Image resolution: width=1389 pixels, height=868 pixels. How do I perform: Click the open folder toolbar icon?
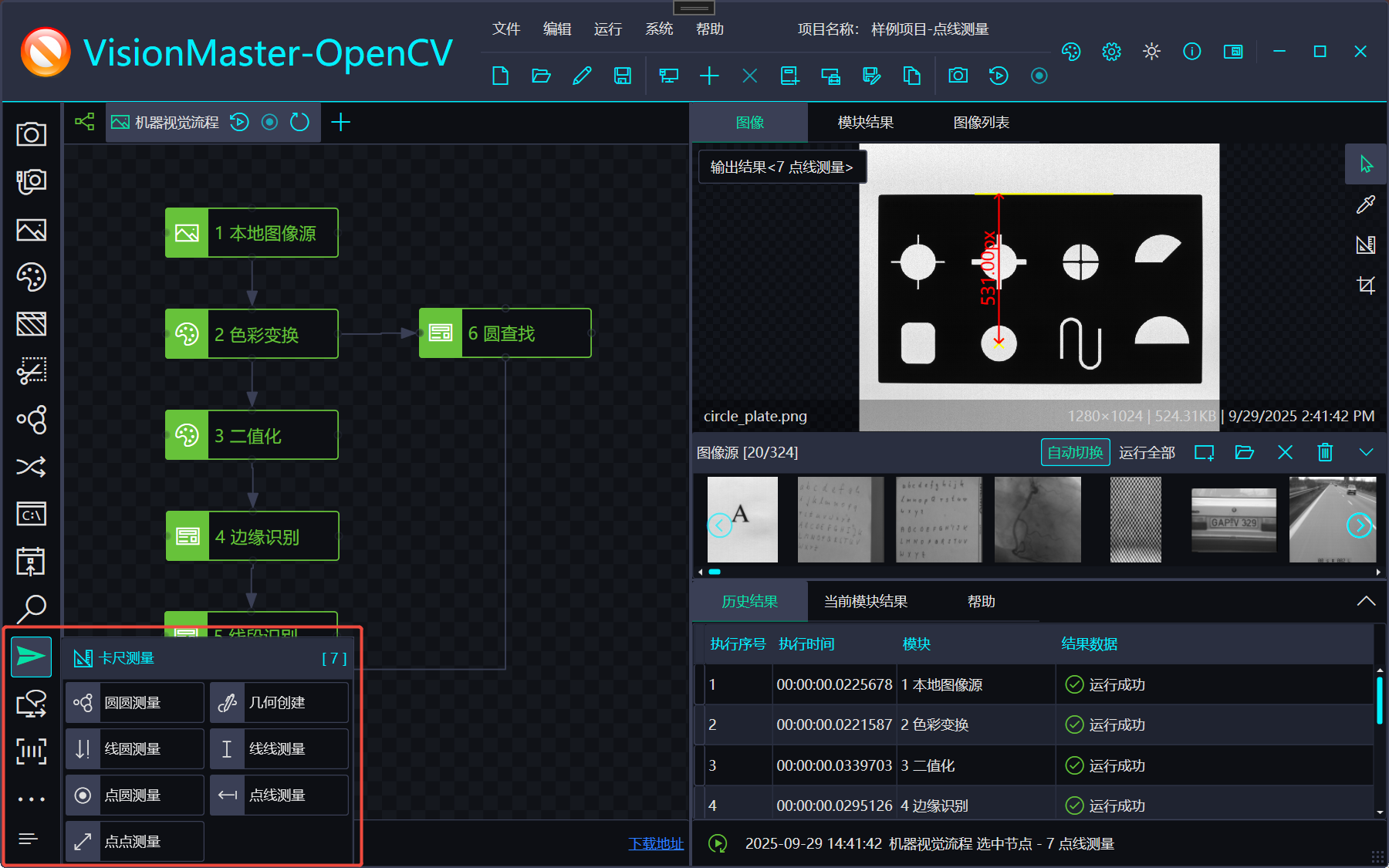pyautogui.click(x=541, y=76)
